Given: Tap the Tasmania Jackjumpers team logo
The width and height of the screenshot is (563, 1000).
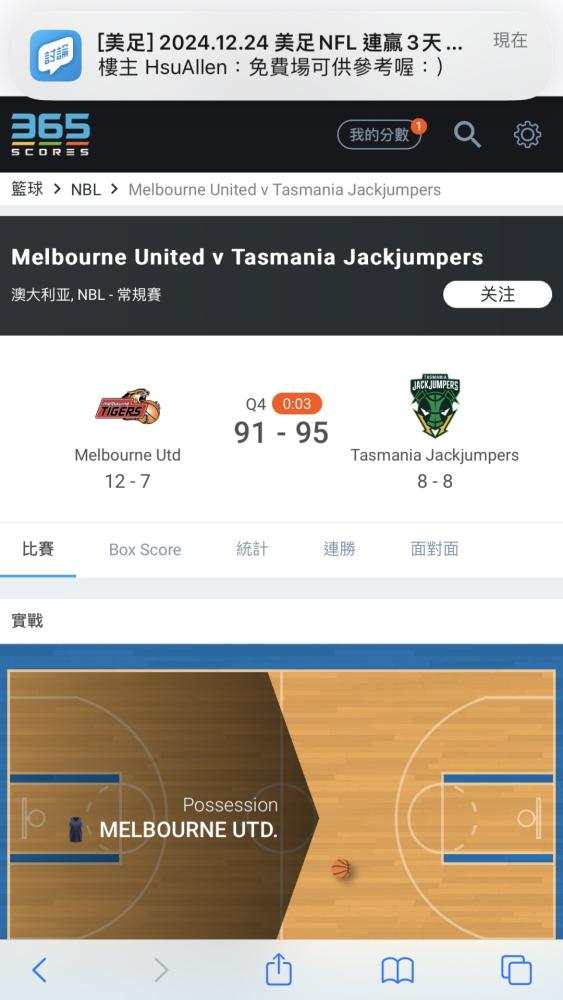Looking at the screenshot, I should tap(435, 406).
